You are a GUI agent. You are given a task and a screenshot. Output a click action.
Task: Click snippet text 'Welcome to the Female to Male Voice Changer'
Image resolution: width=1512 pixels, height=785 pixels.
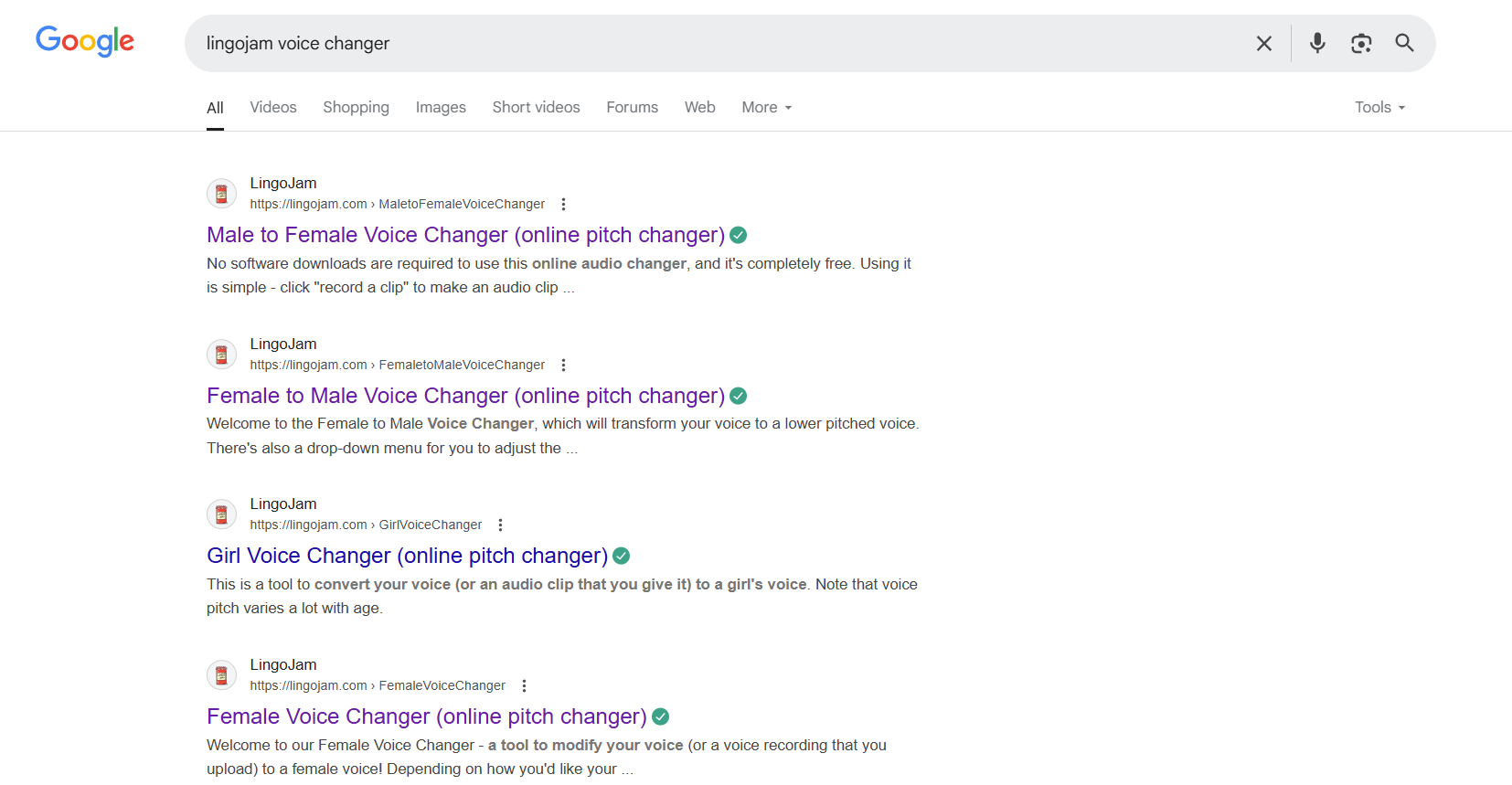coord(370,424)
